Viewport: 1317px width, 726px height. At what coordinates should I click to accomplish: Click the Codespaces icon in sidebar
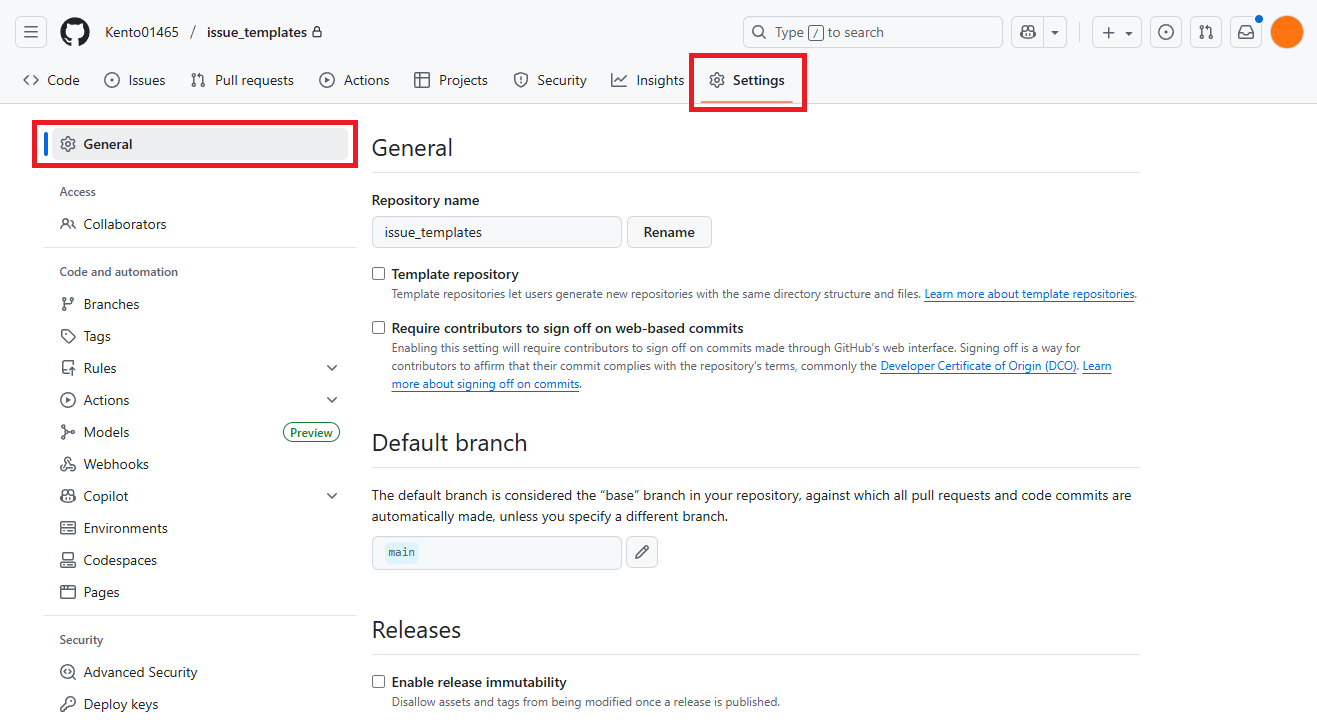click(x=68, y=560)
